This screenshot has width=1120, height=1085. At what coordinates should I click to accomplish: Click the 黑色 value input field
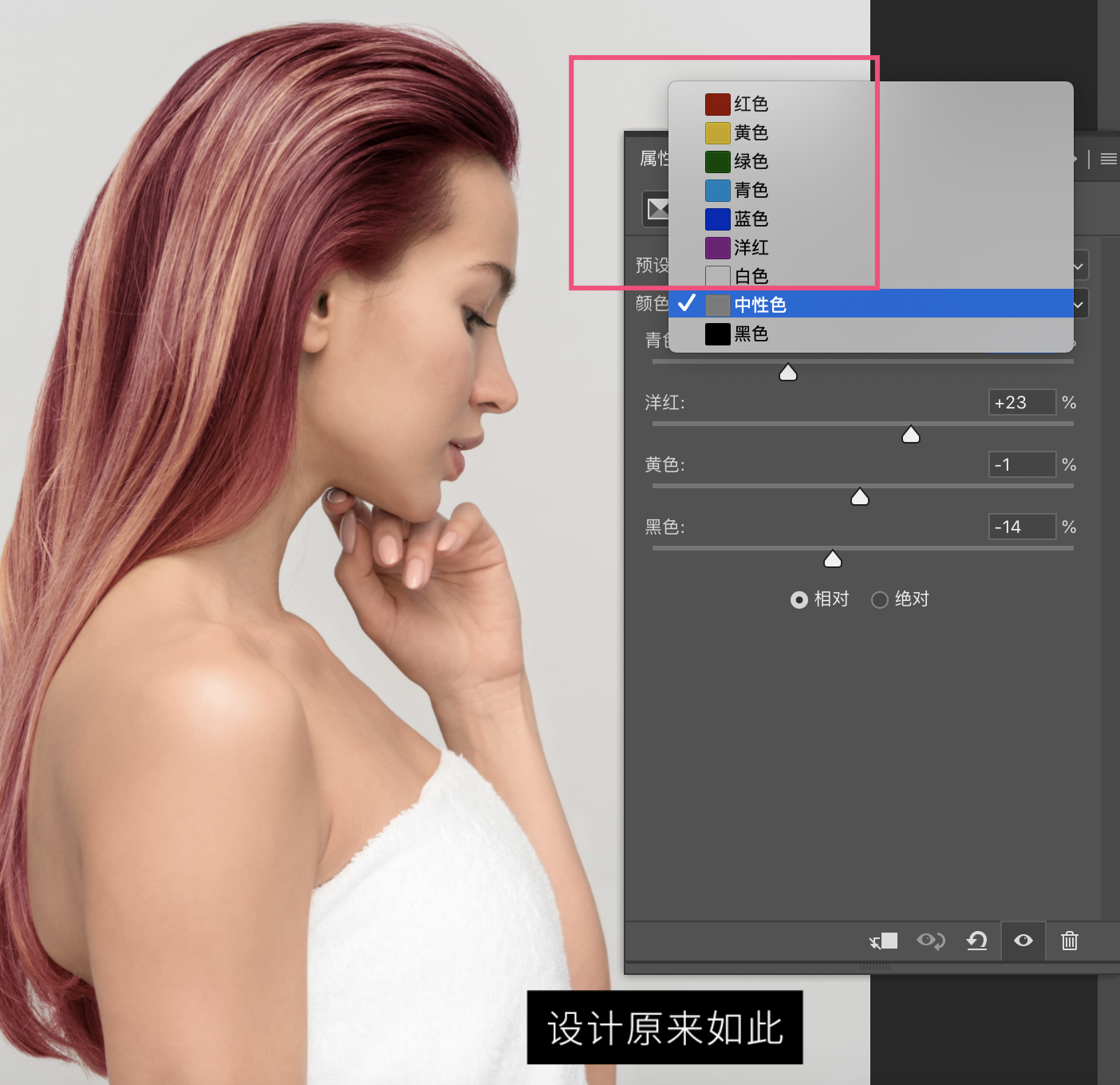(1023, 527)
